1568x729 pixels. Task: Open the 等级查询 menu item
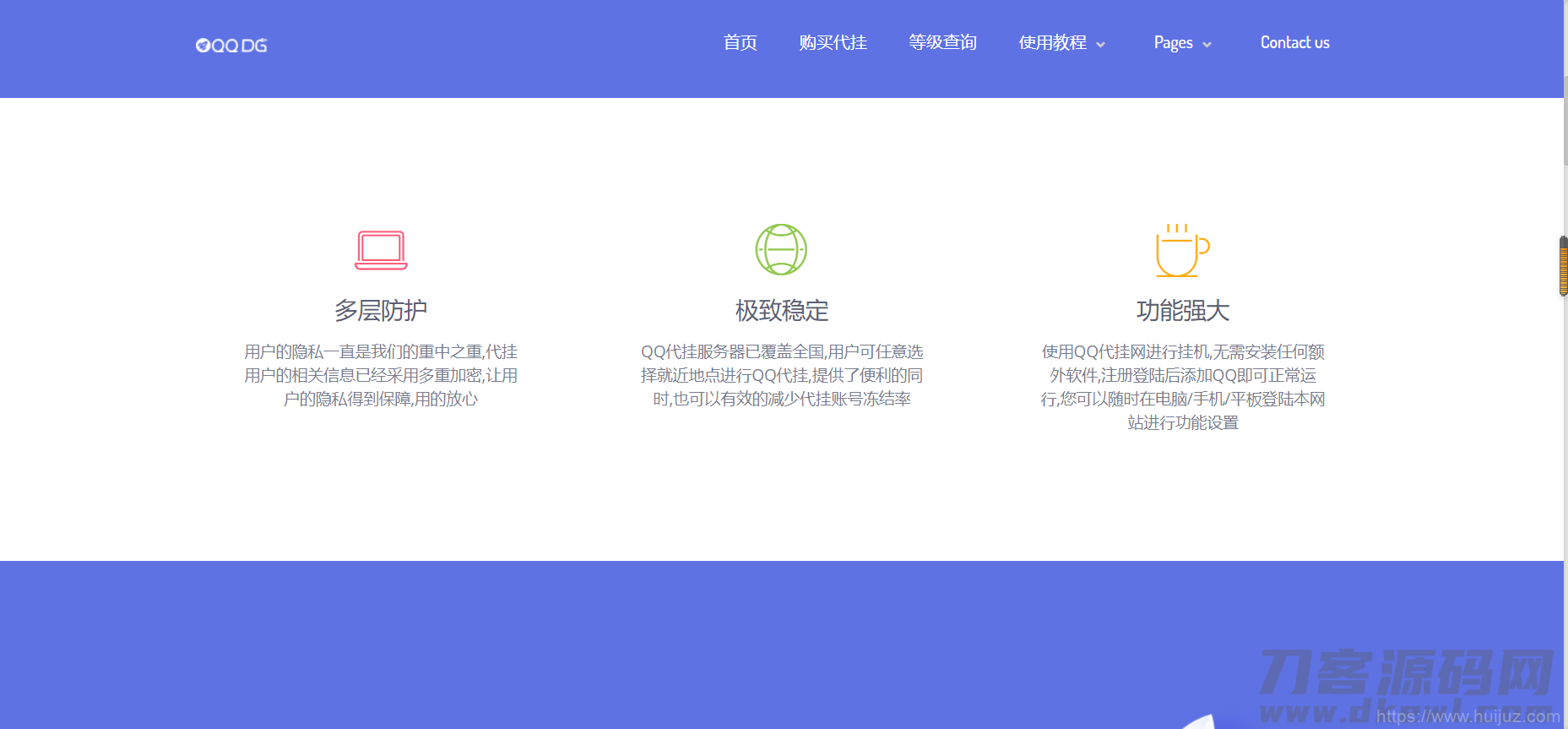click(x=943, y=42)
